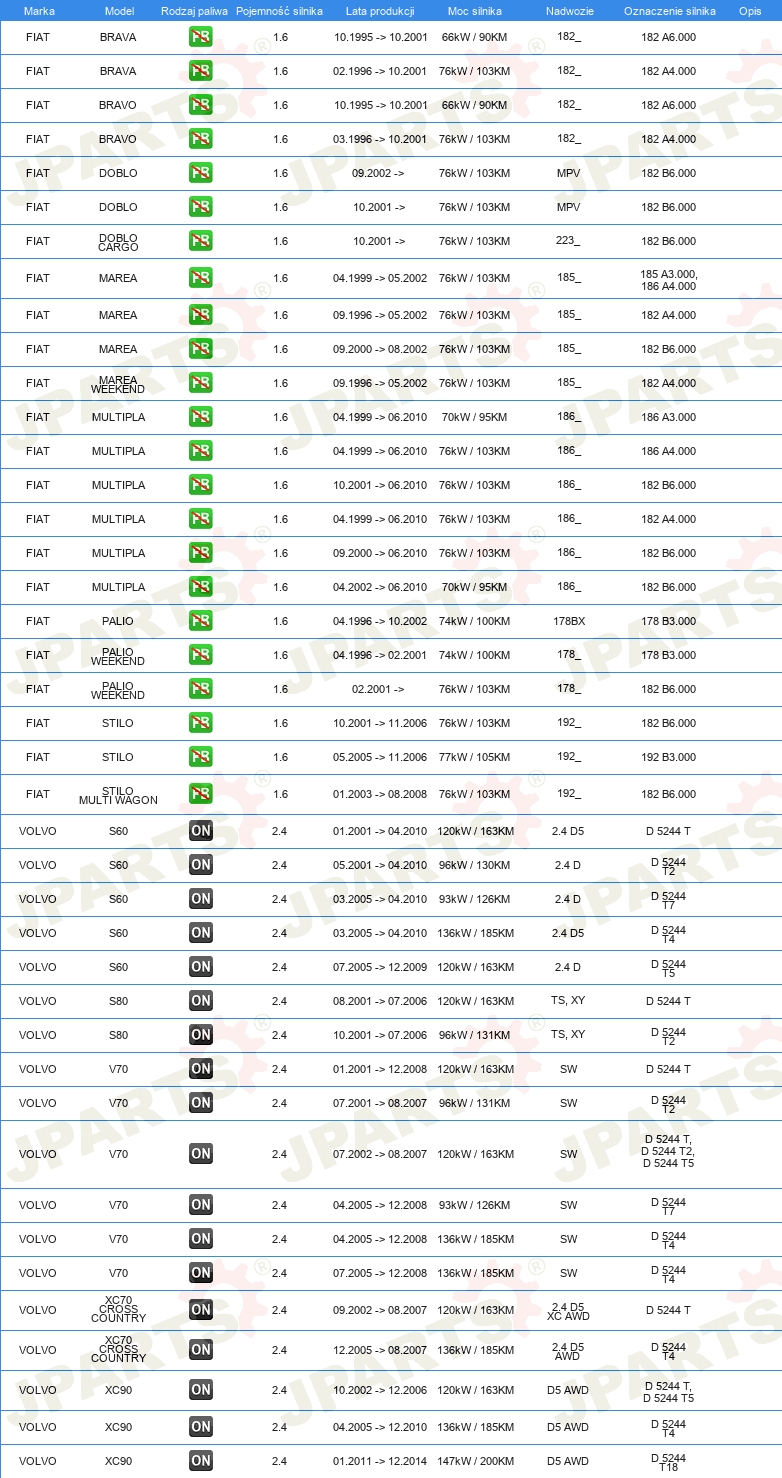Select the DOBLO CARGO model cell
This screenshot has height=1478, width=782.
pyautogui.click(x=118, y=241)
